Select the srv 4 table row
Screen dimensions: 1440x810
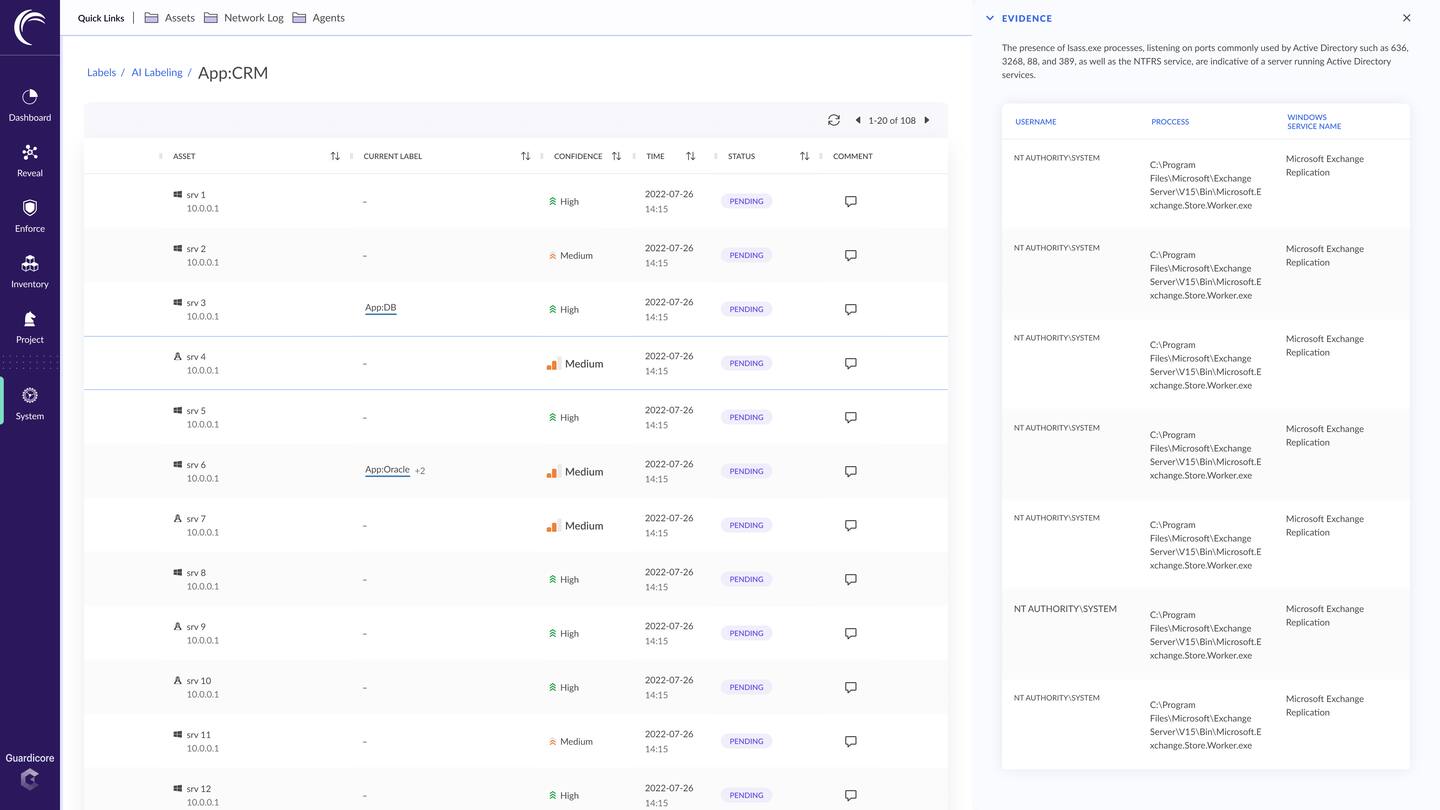450,363
